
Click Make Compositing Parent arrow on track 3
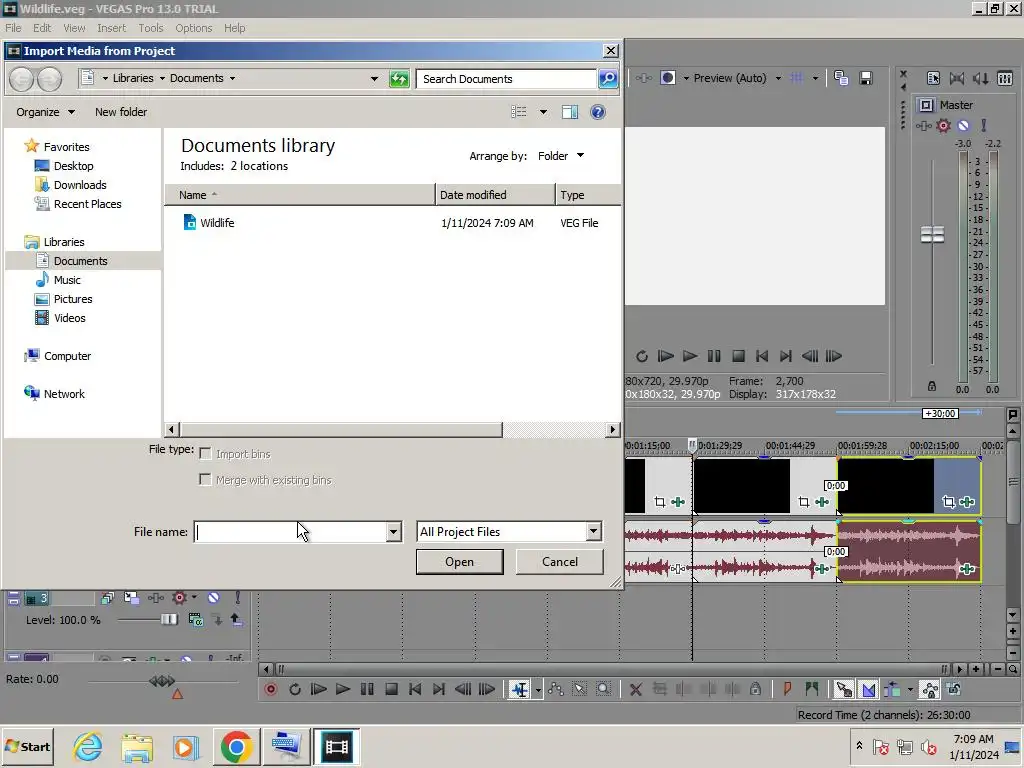(236, 620)
